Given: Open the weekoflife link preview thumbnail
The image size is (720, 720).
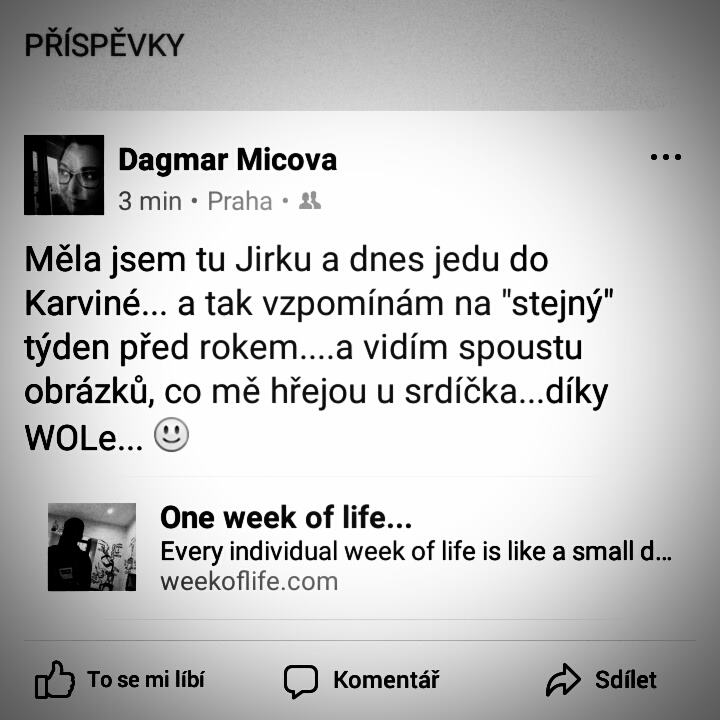Looking at the screenshot, I should (92, 547).
